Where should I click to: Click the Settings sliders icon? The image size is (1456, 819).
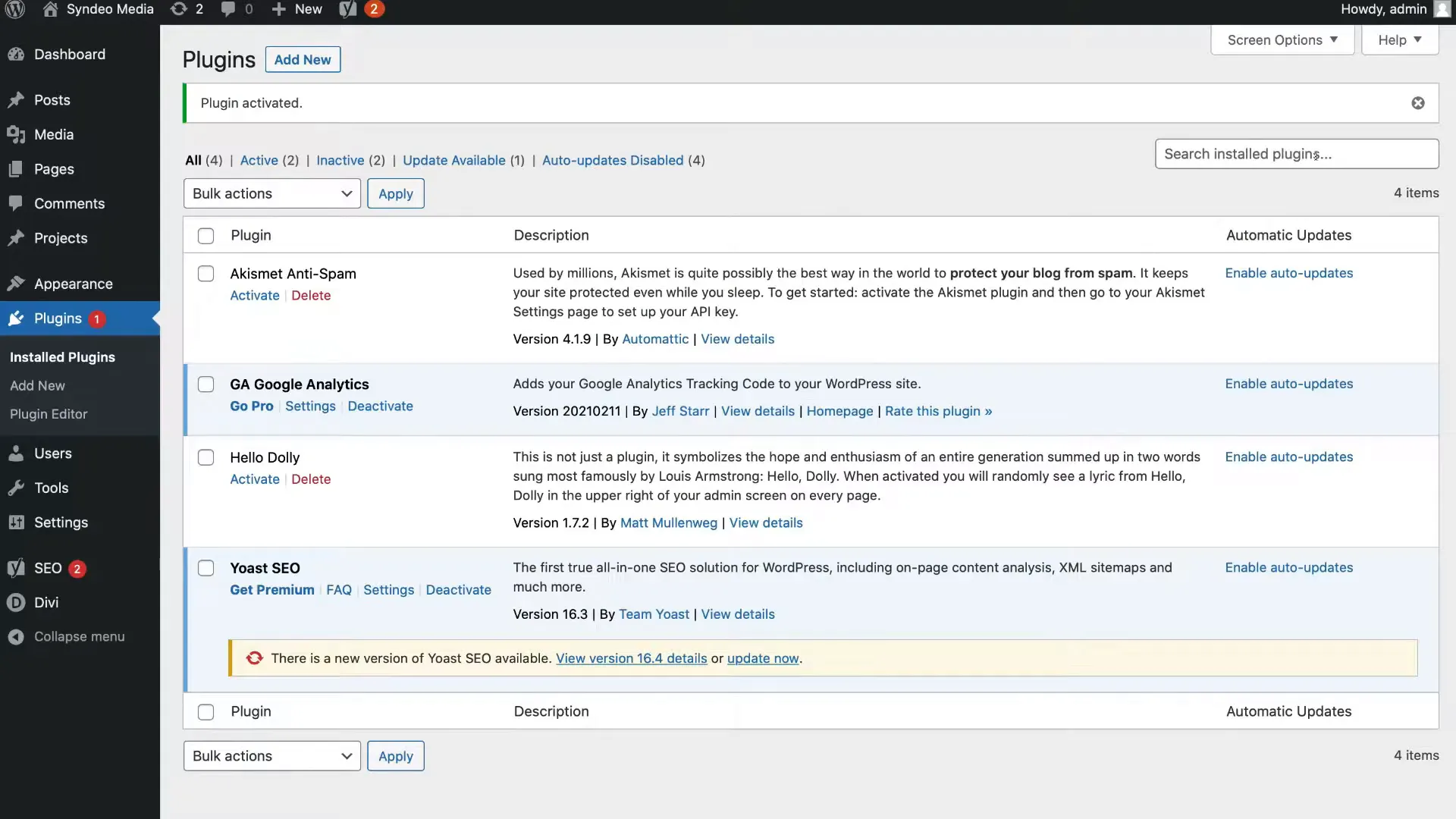point(16,522)
